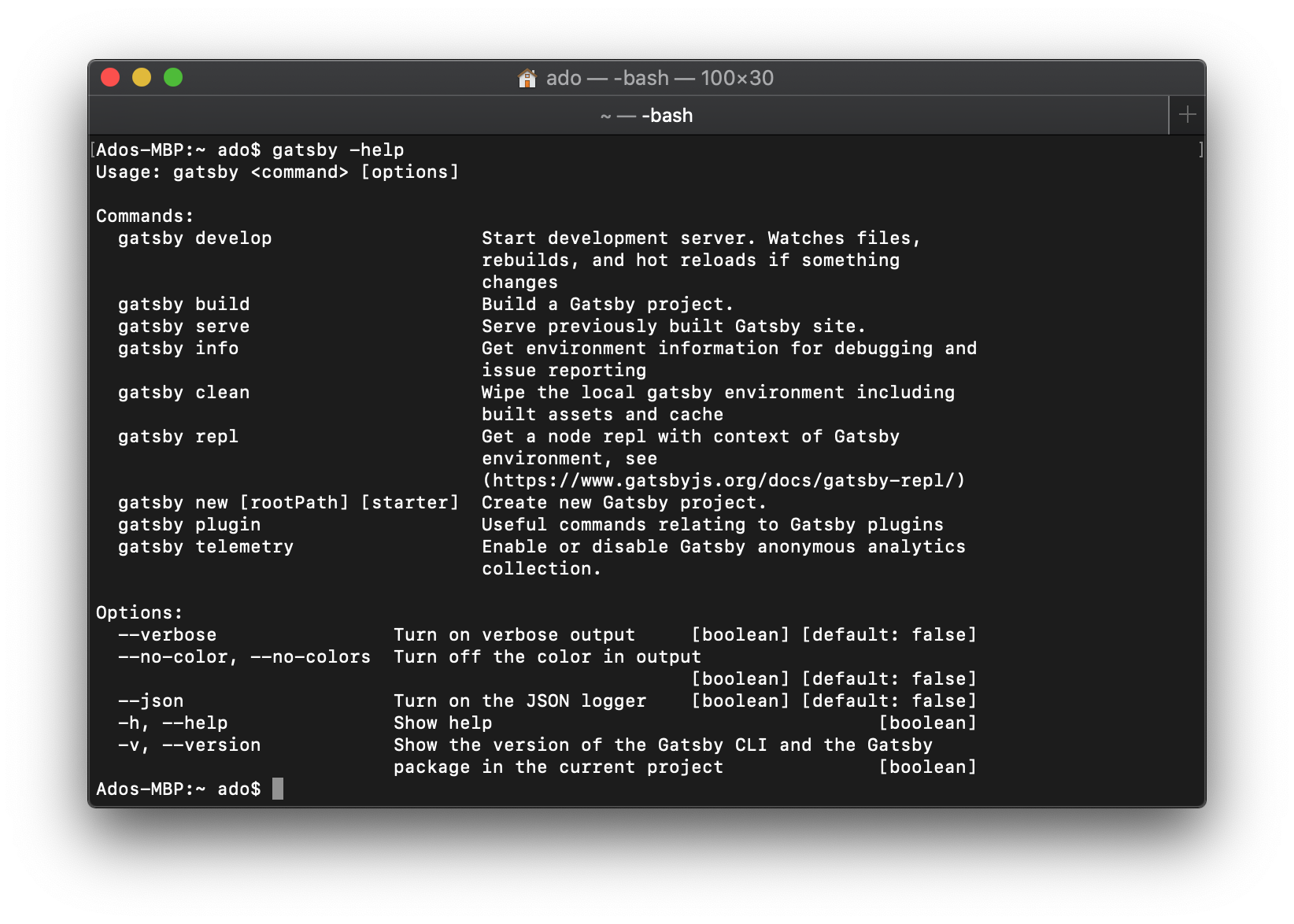
Task: Click the 'gatsby clean' command text
Action: click(x=183, y=392)
